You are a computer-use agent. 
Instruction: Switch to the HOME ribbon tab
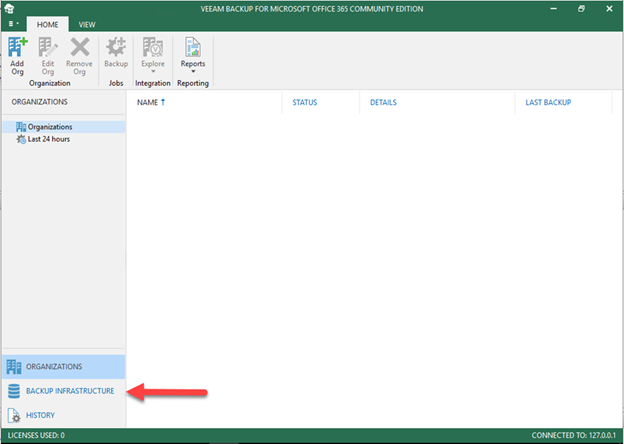point(47,25)
